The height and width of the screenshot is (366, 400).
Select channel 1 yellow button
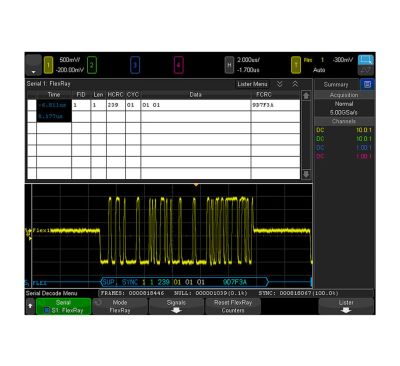click(48, 65)
